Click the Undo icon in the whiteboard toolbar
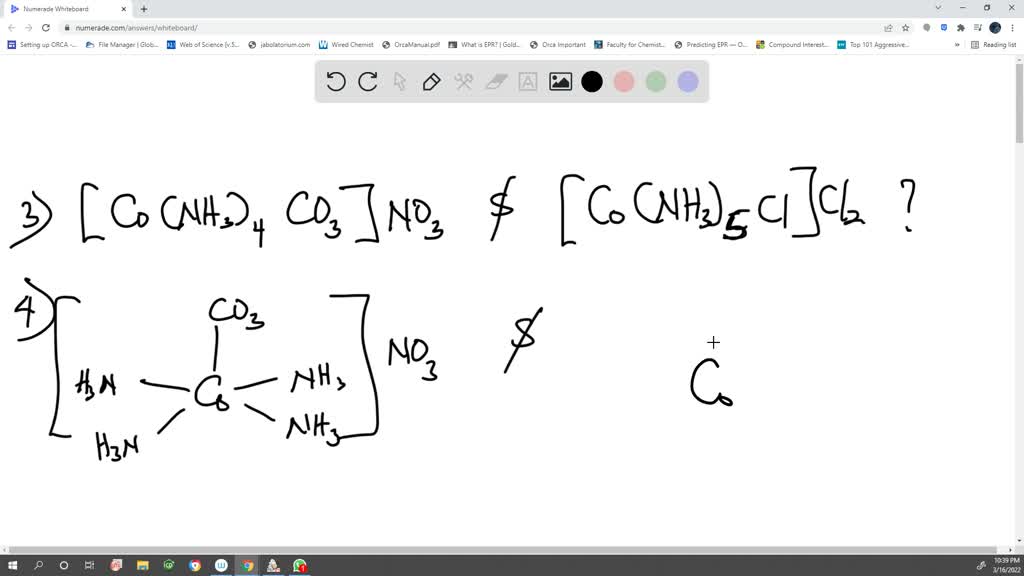 [x=336, y=82]
